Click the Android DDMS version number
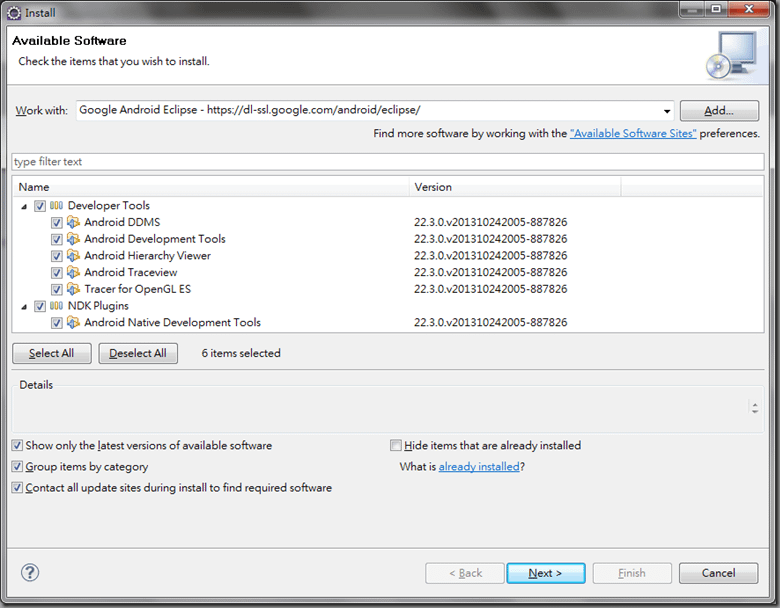Image resolution: width=780 pixels, height=608 pixels. coord(490,222)
